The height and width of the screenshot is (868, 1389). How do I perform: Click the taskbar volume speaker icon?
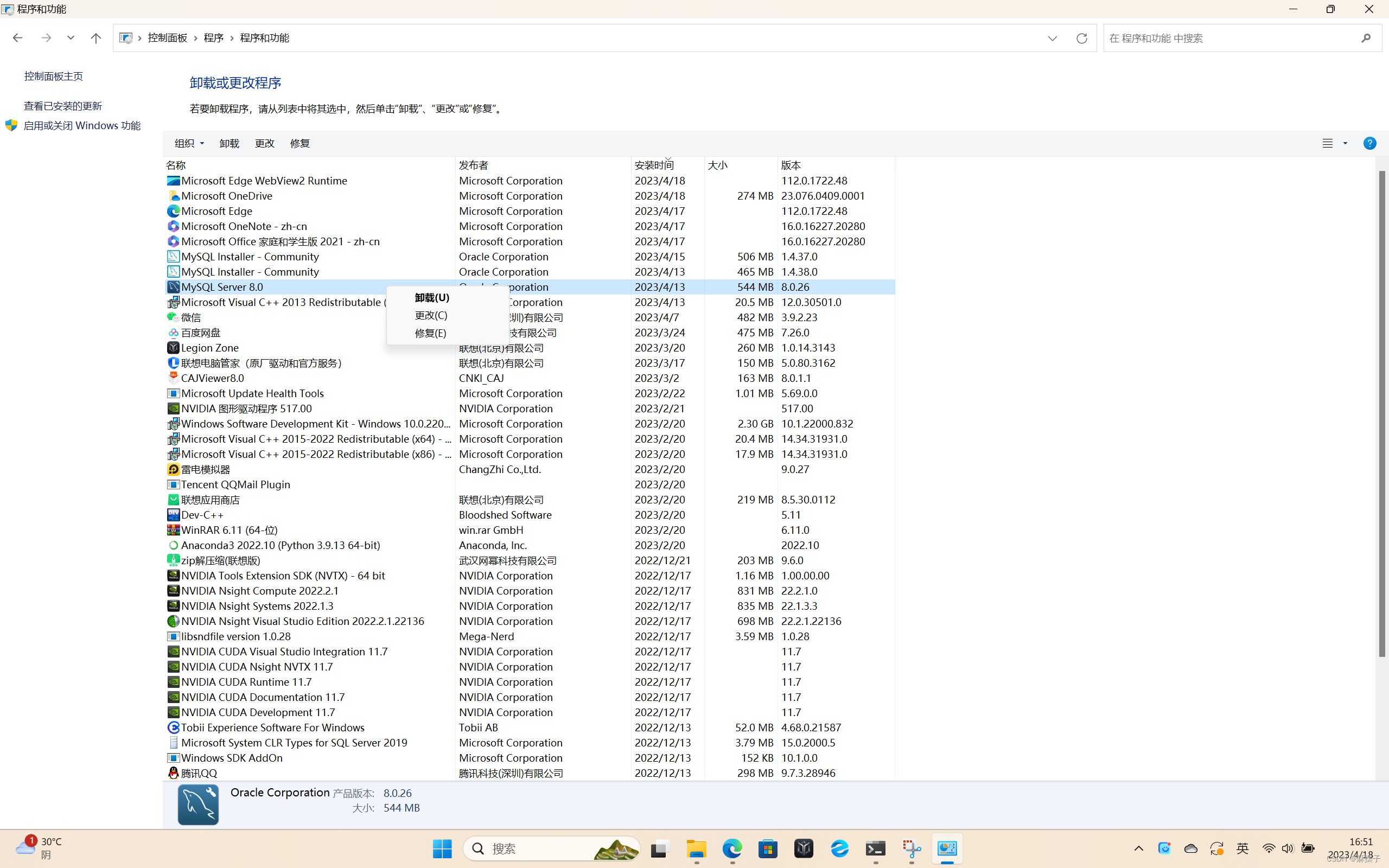click(x=1288, y=848)
